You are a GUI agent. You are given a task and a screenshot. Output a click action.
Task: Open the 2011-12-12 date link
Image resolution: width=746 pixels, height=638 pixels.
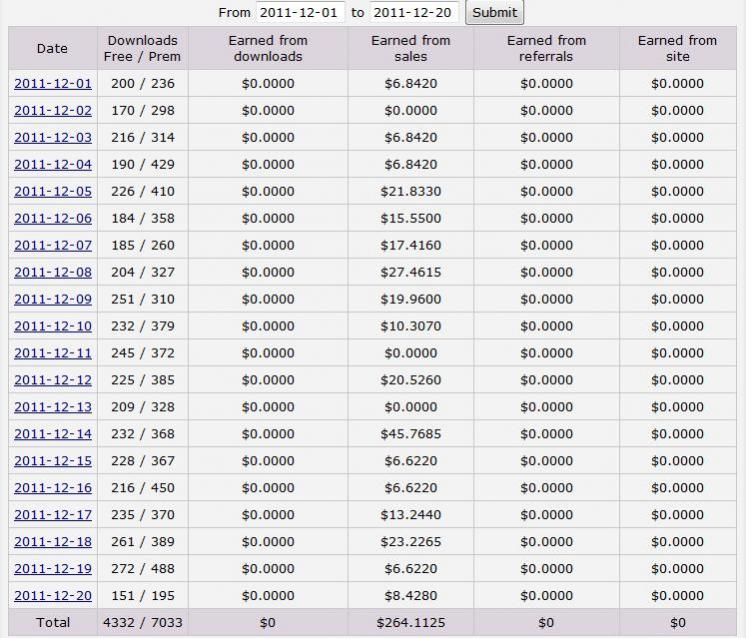point(53,380)
